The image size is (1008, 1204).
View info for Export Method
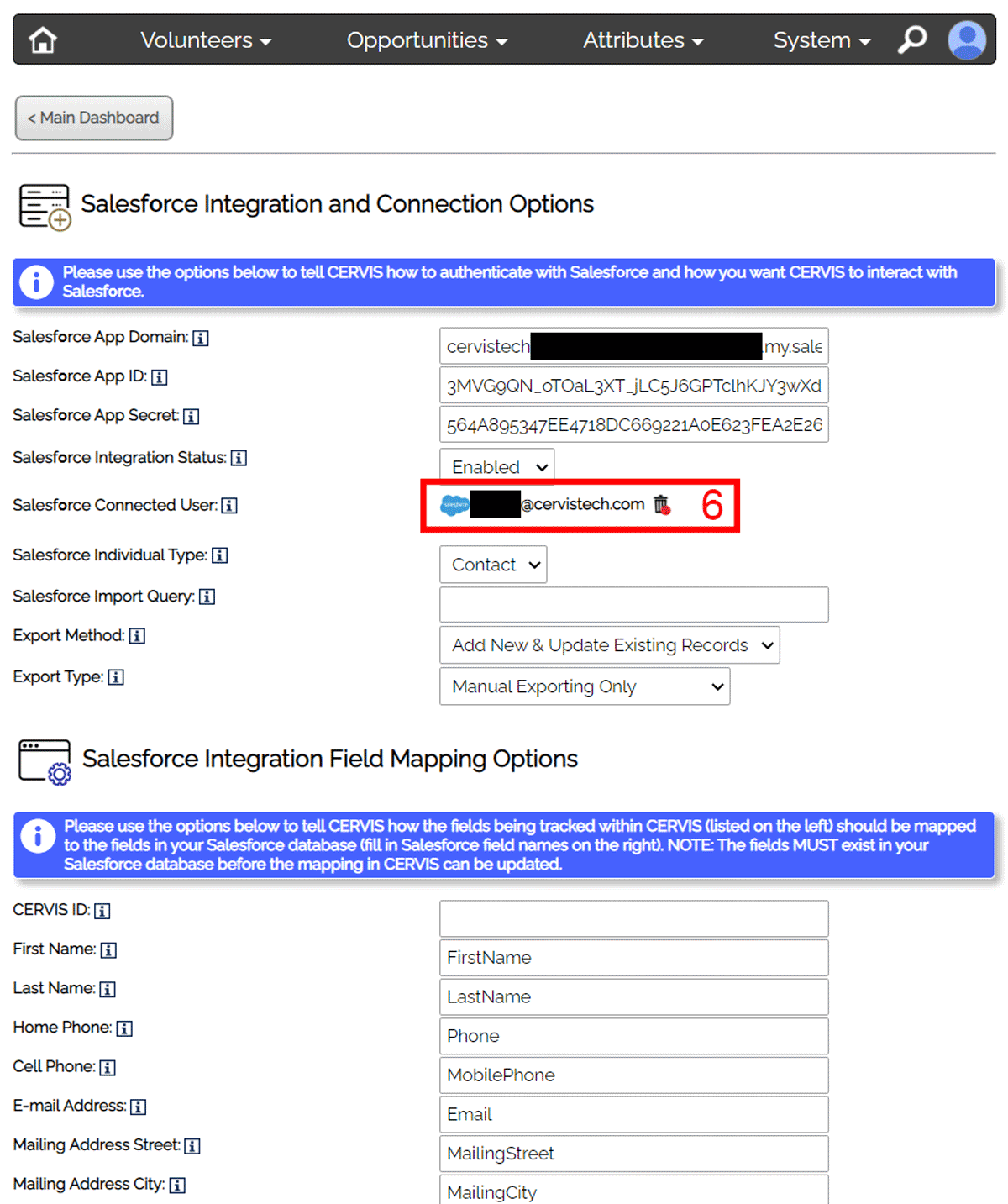(137, 636)
